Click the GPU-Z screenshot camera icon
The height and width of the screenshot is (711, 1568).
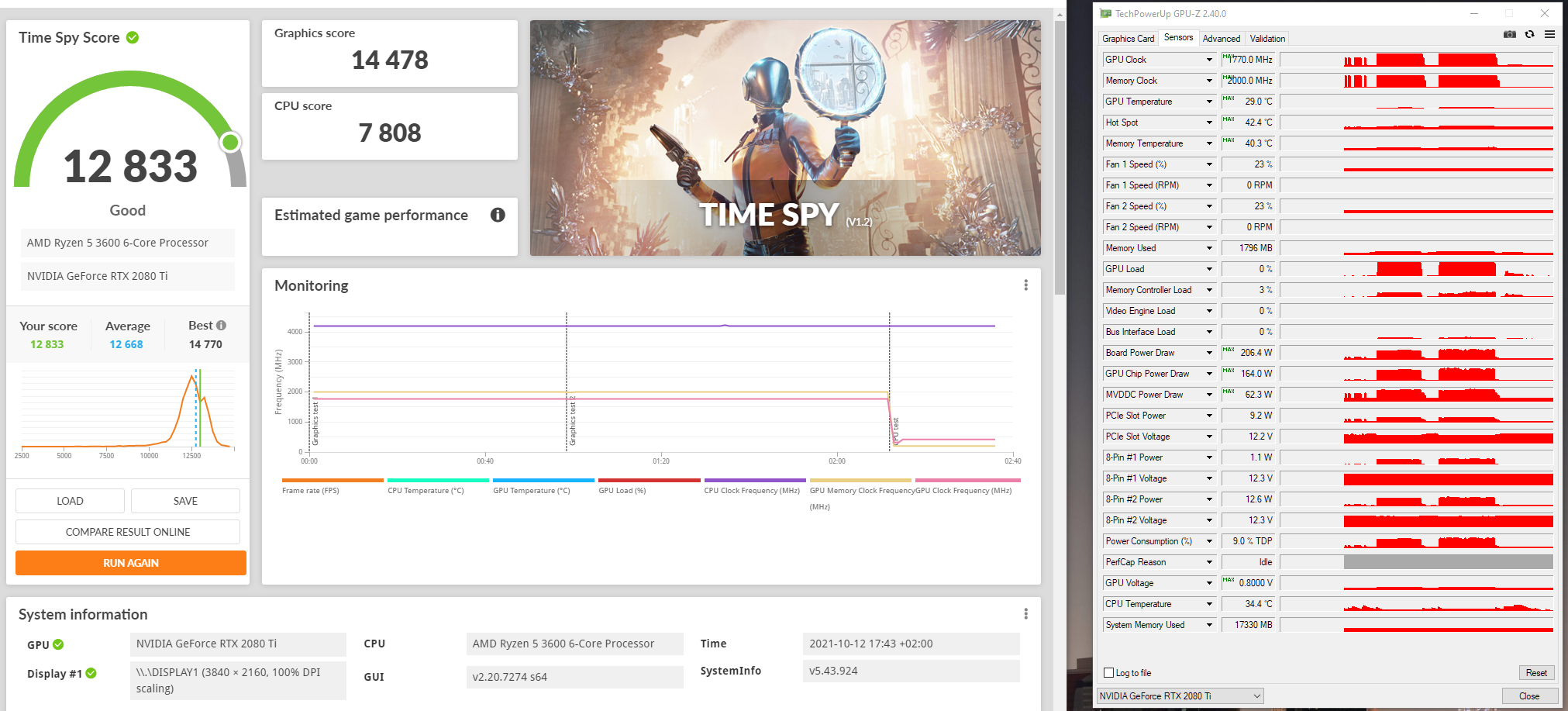[x=1510, y=34]
